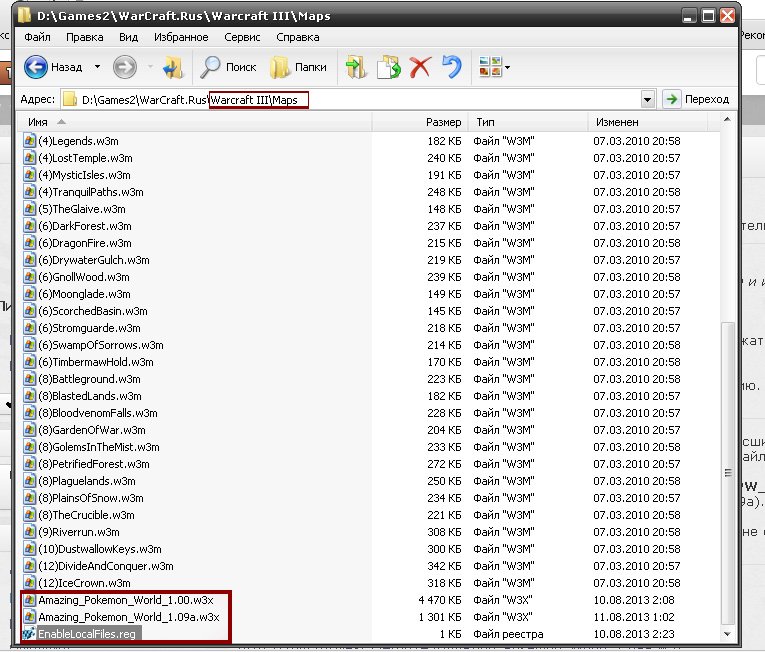The image size is (765, 652).
Task: Select file icon of (6)DarkForest.w3m
Action: [x=29, y=226]
